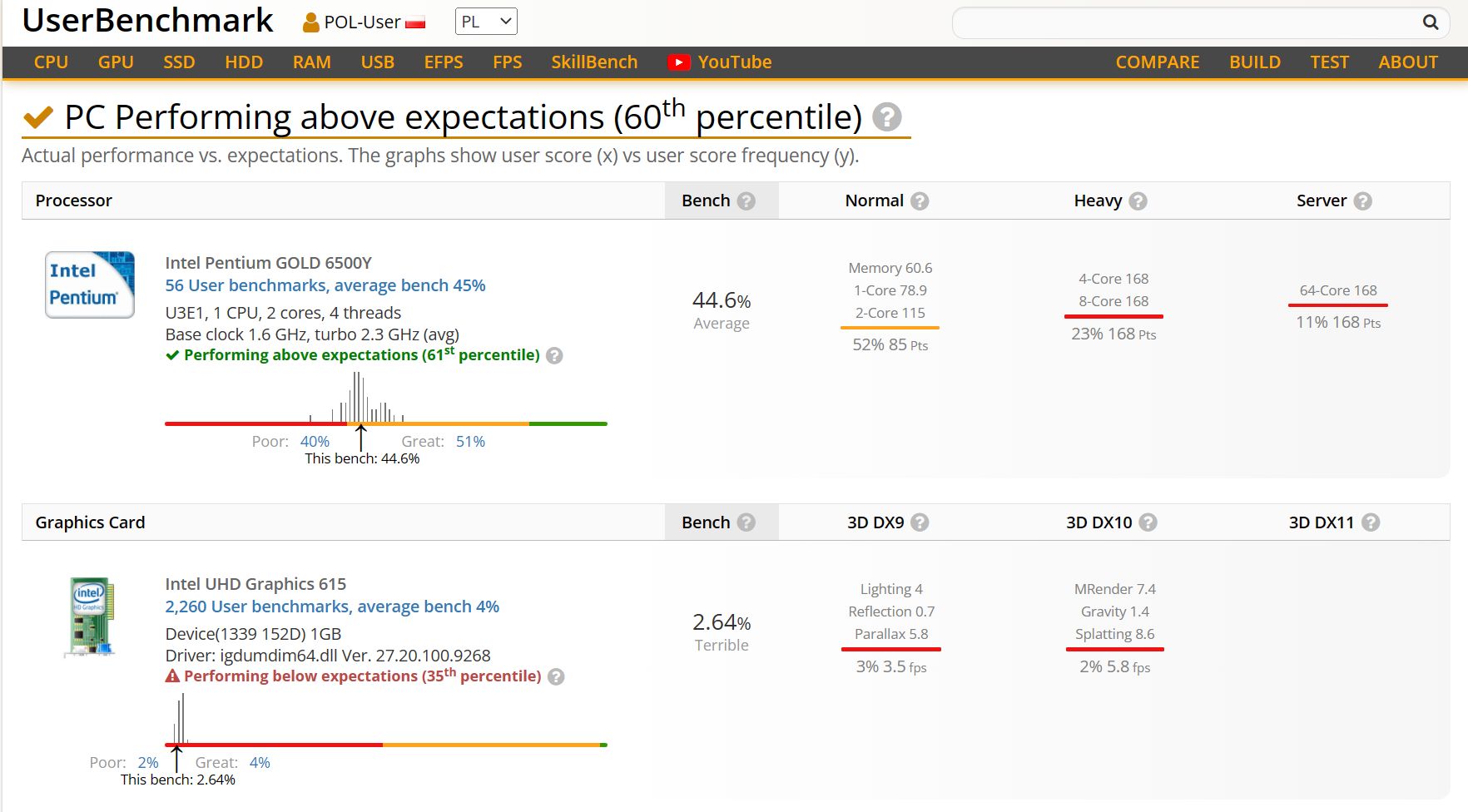Viewport: 1468px width, 812px height.
Task: Click the UserBenchmark site logo
Action: (x=147, y=21)
